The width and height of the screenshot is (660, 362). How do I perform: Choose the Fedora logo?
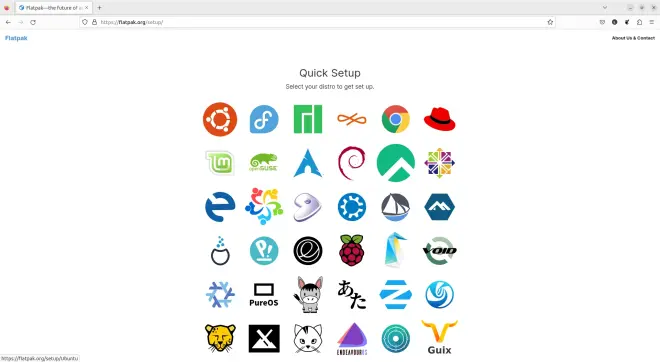264,119
